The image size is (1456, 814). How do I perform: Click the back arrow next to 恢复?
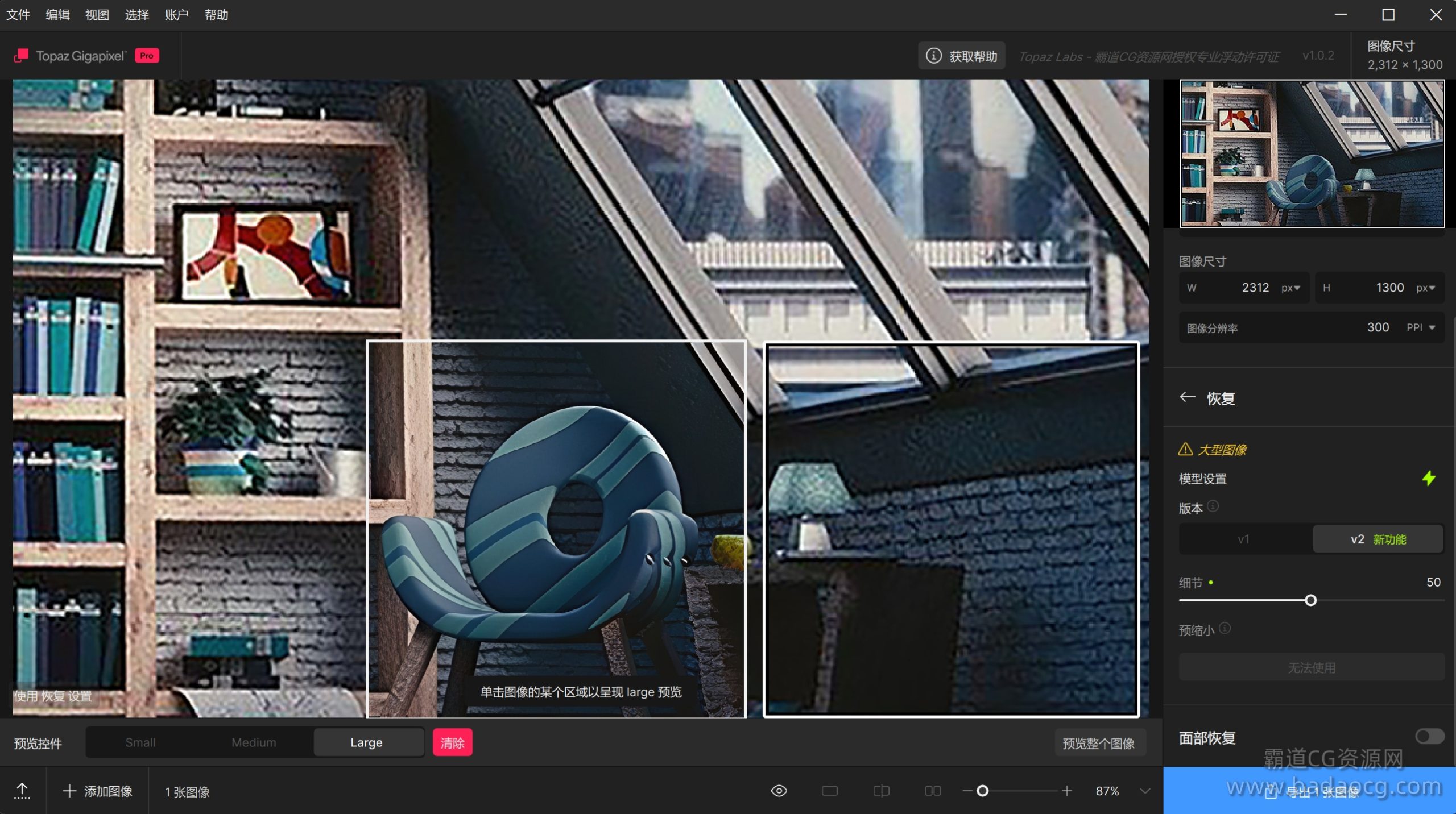pyautogui.click(x=1187, y=397)
